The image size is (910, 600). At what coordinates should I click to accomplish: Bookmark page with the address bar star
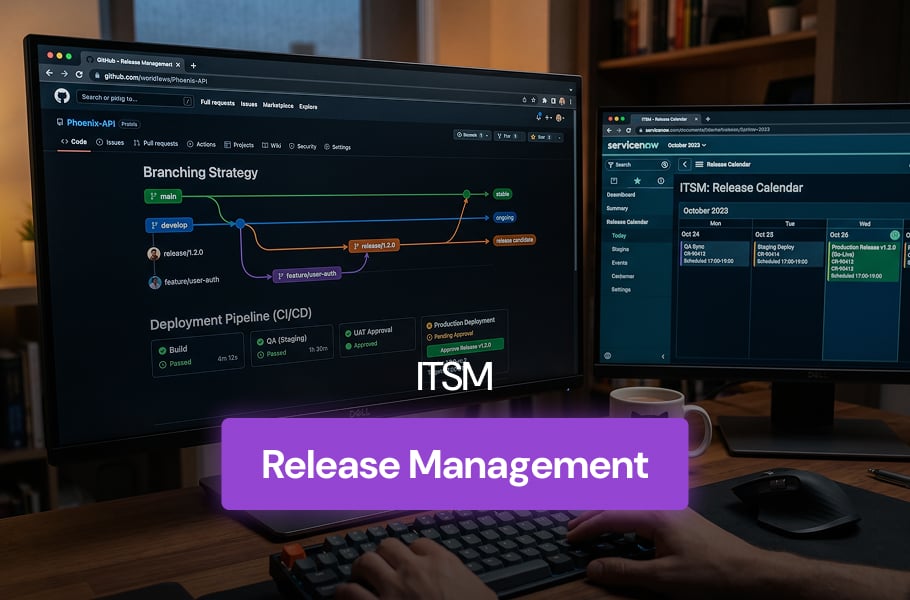click(533, 100)
